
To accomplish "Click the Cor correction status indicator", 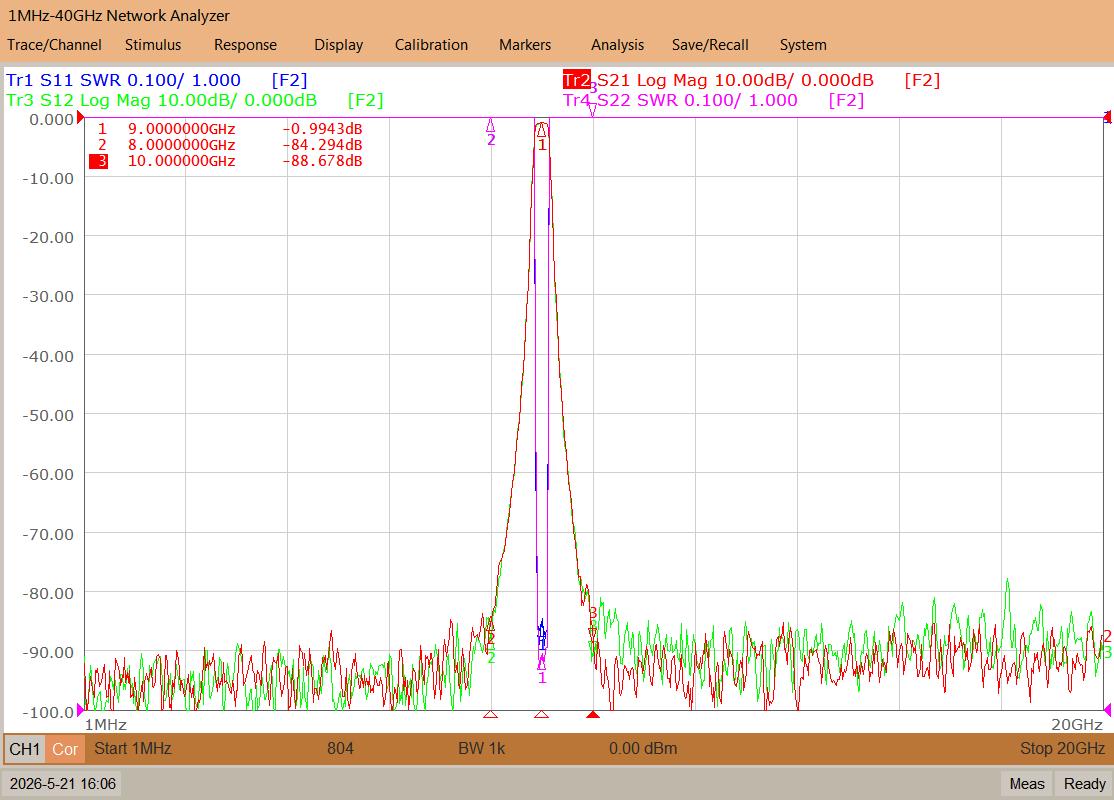I will pyautogui.click(x=65, y=749).
